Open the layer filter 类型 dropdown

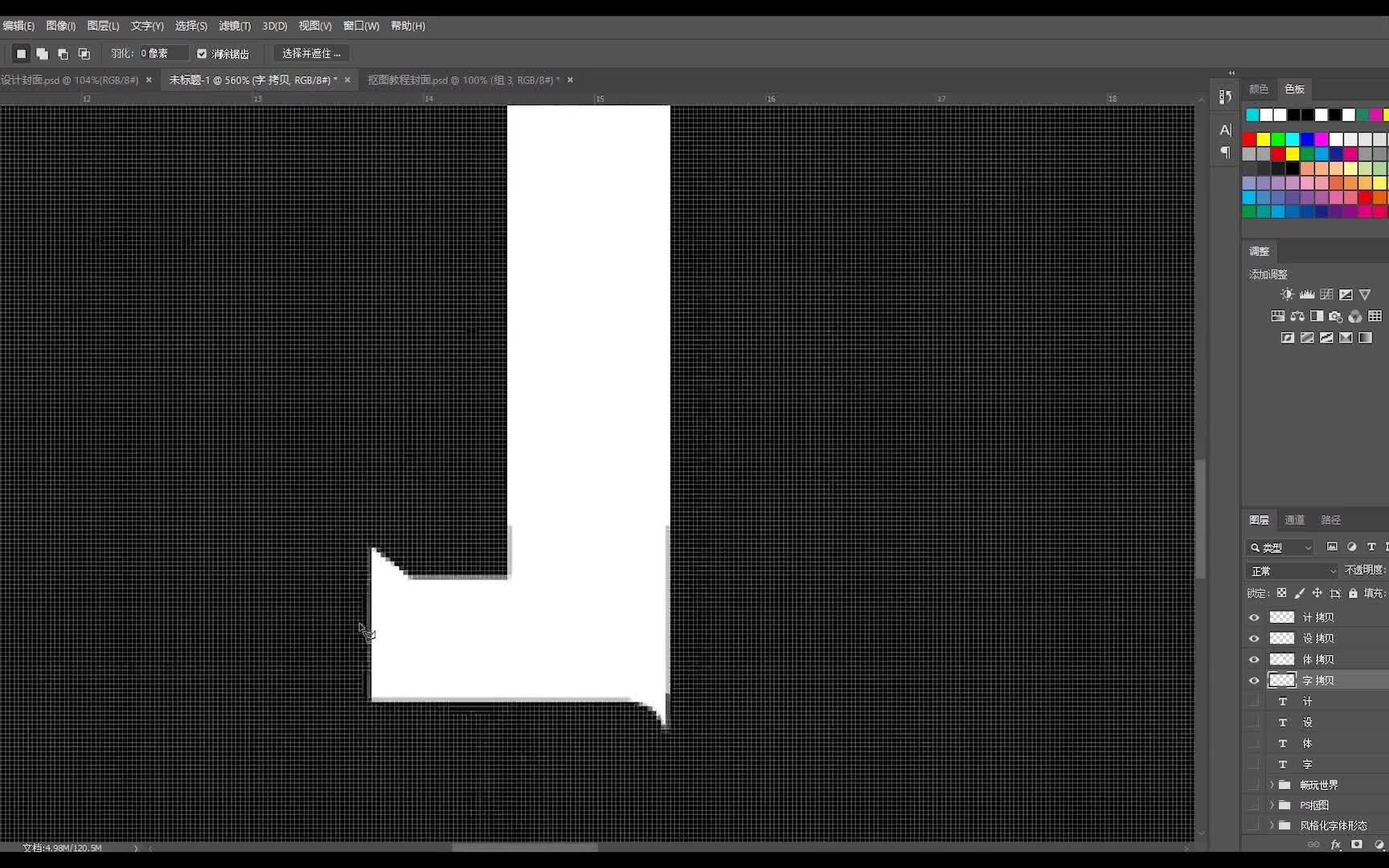click(1280, 547)
